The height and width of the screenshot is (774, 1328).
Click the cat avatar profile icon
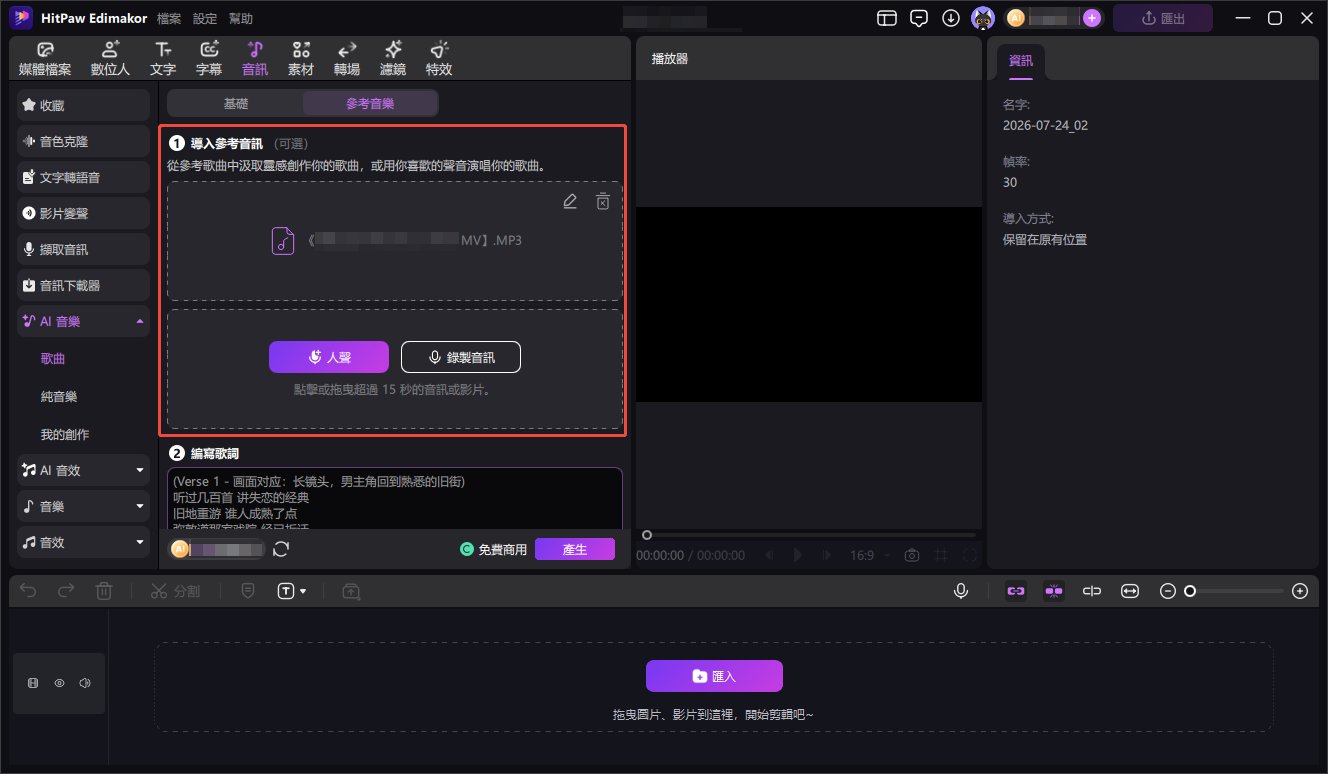pos(984,18)
